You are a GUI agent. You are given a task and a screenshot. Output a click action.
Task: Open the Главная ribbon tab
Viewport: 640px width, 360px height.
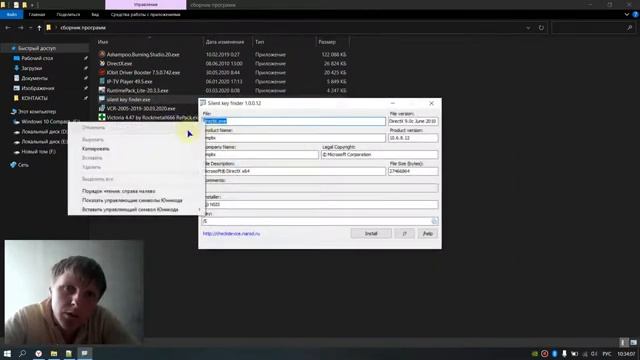click(37, 14)
